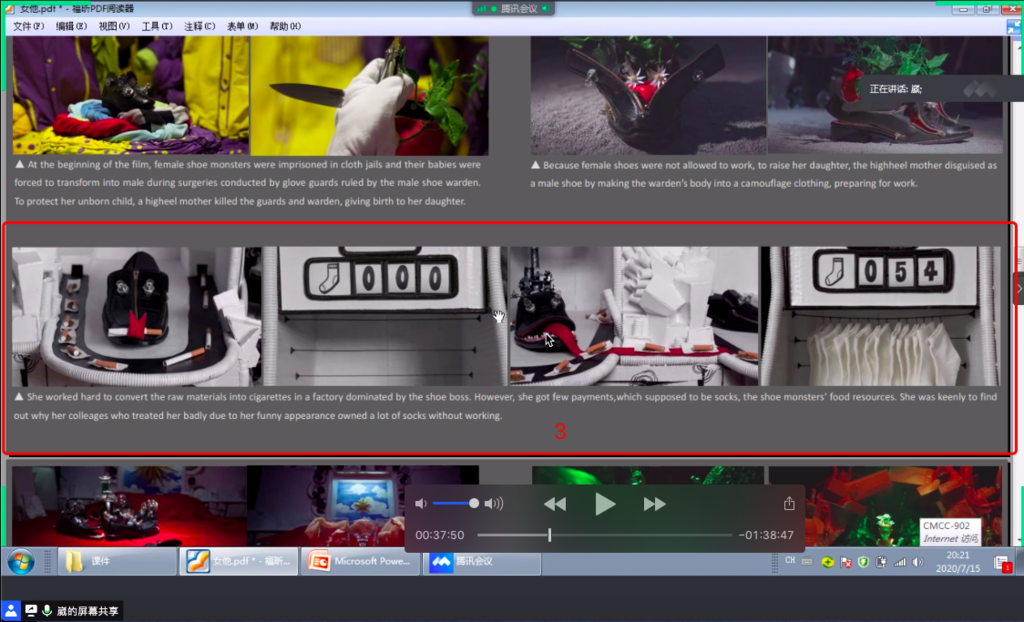Click the green-yellow tray icon

click(x=827, y=562)
